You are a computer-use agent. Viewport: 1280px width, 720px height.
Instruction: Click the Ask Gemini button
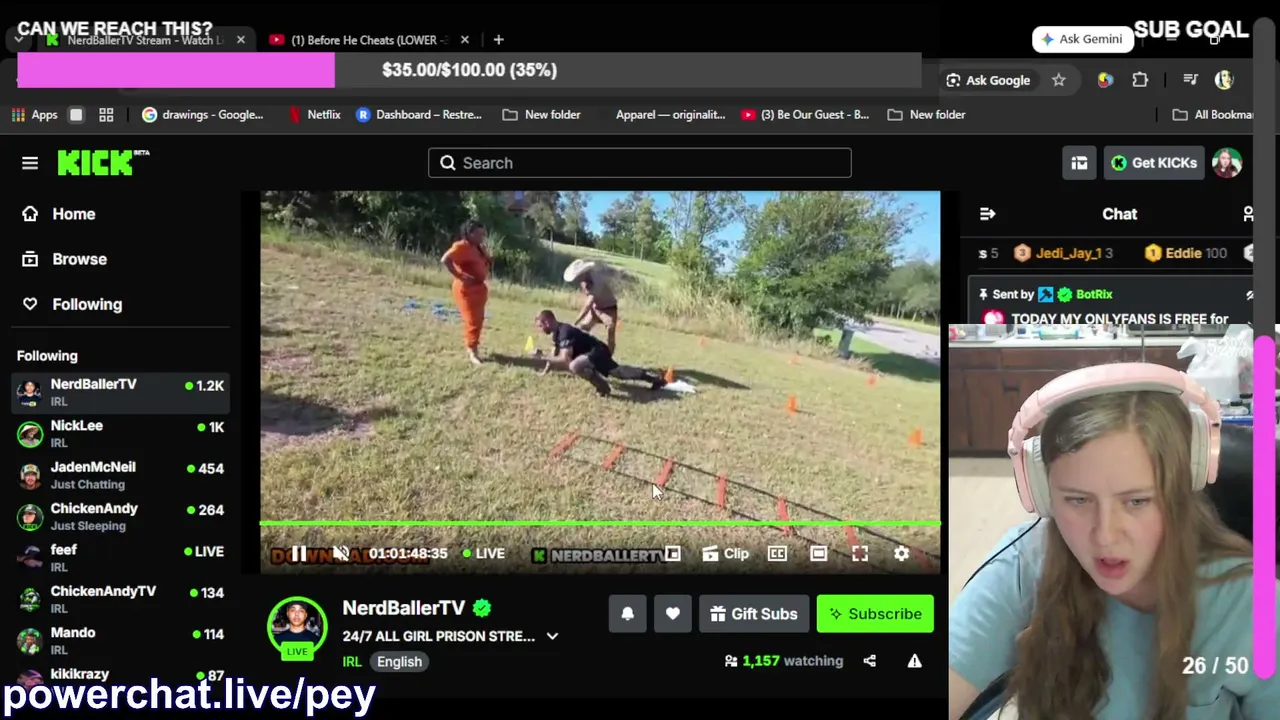coord(1082,39)
